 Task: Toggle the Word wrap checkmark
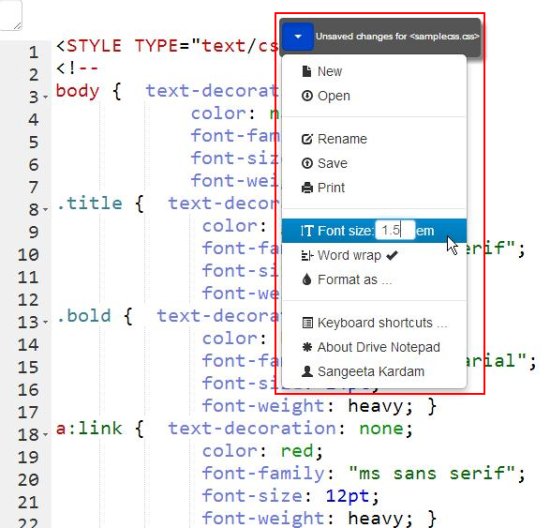click(392, 255)
